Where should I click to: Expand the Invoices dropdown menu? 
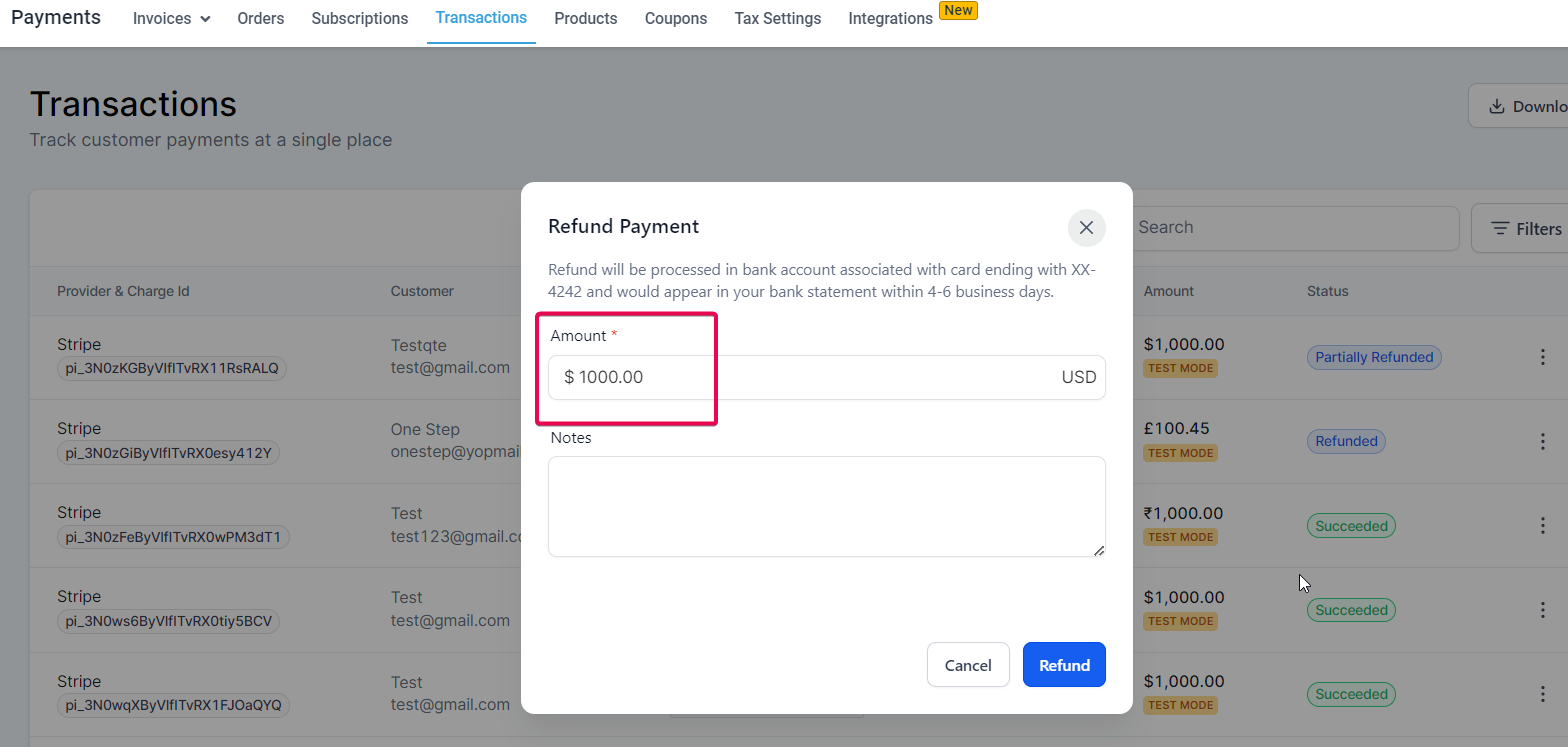pos(171,18)
